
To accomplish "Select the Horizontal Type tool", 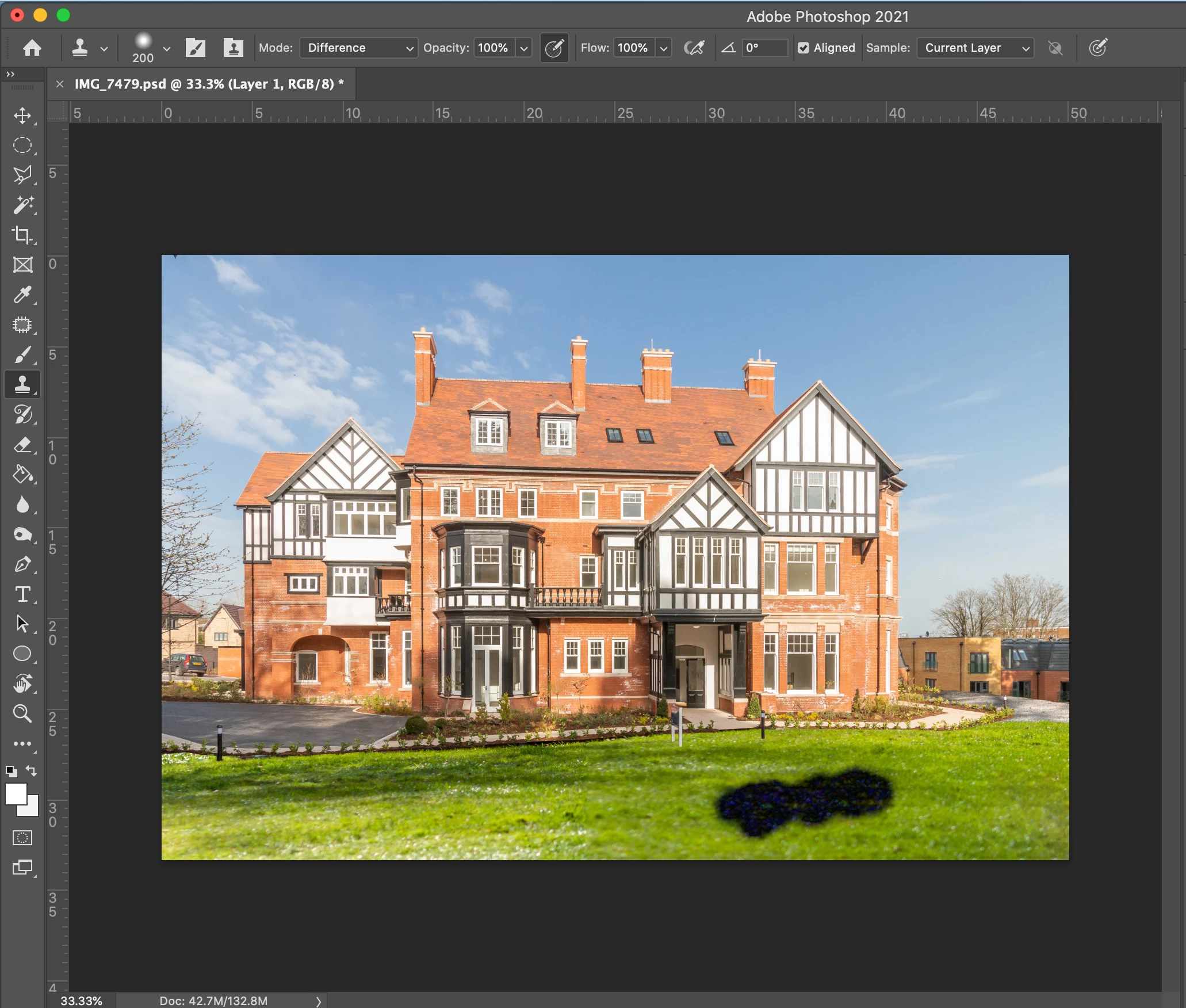I will 22,594.
